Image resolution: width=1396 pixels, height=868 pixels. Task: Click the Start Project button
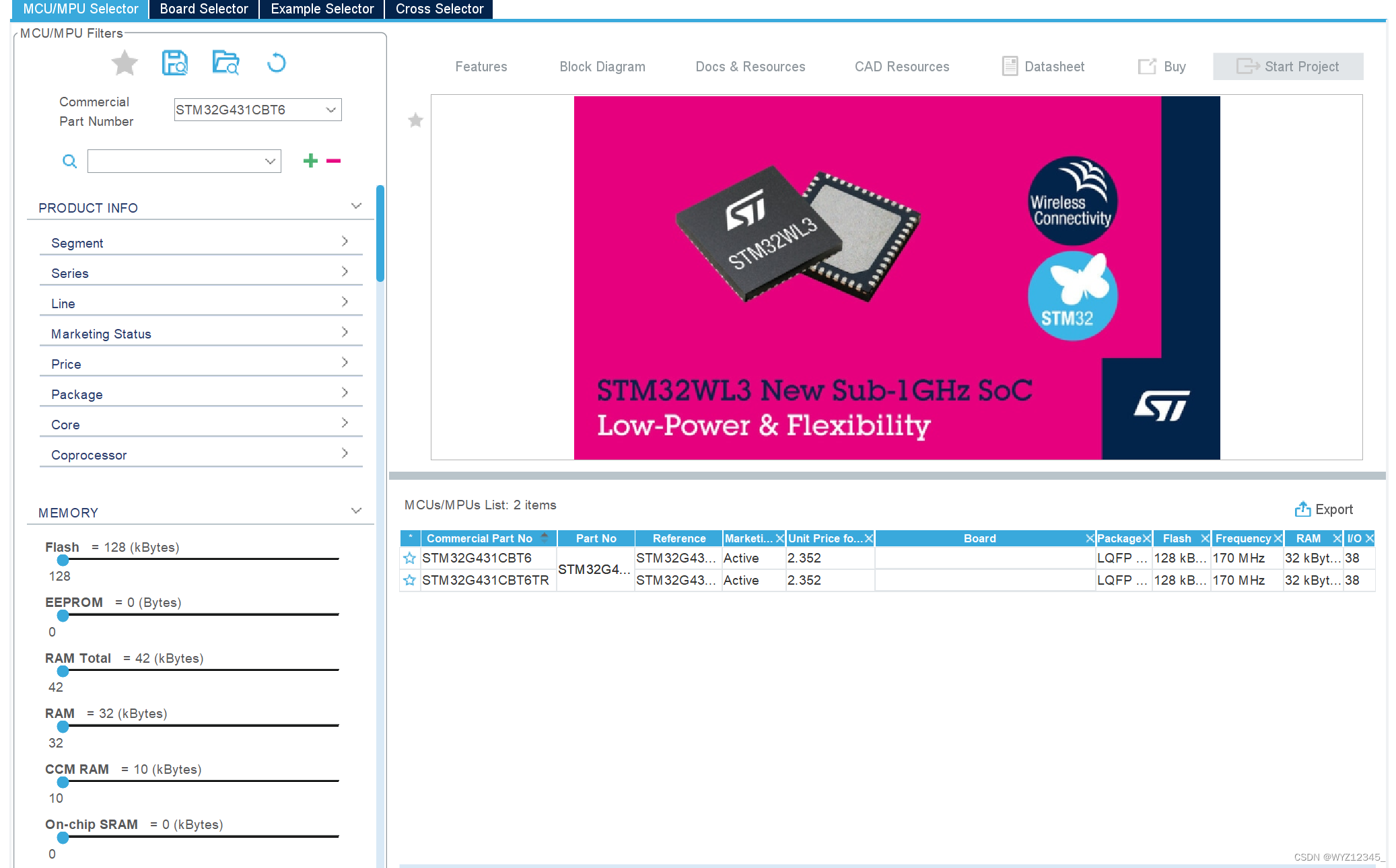point(1288,67)
